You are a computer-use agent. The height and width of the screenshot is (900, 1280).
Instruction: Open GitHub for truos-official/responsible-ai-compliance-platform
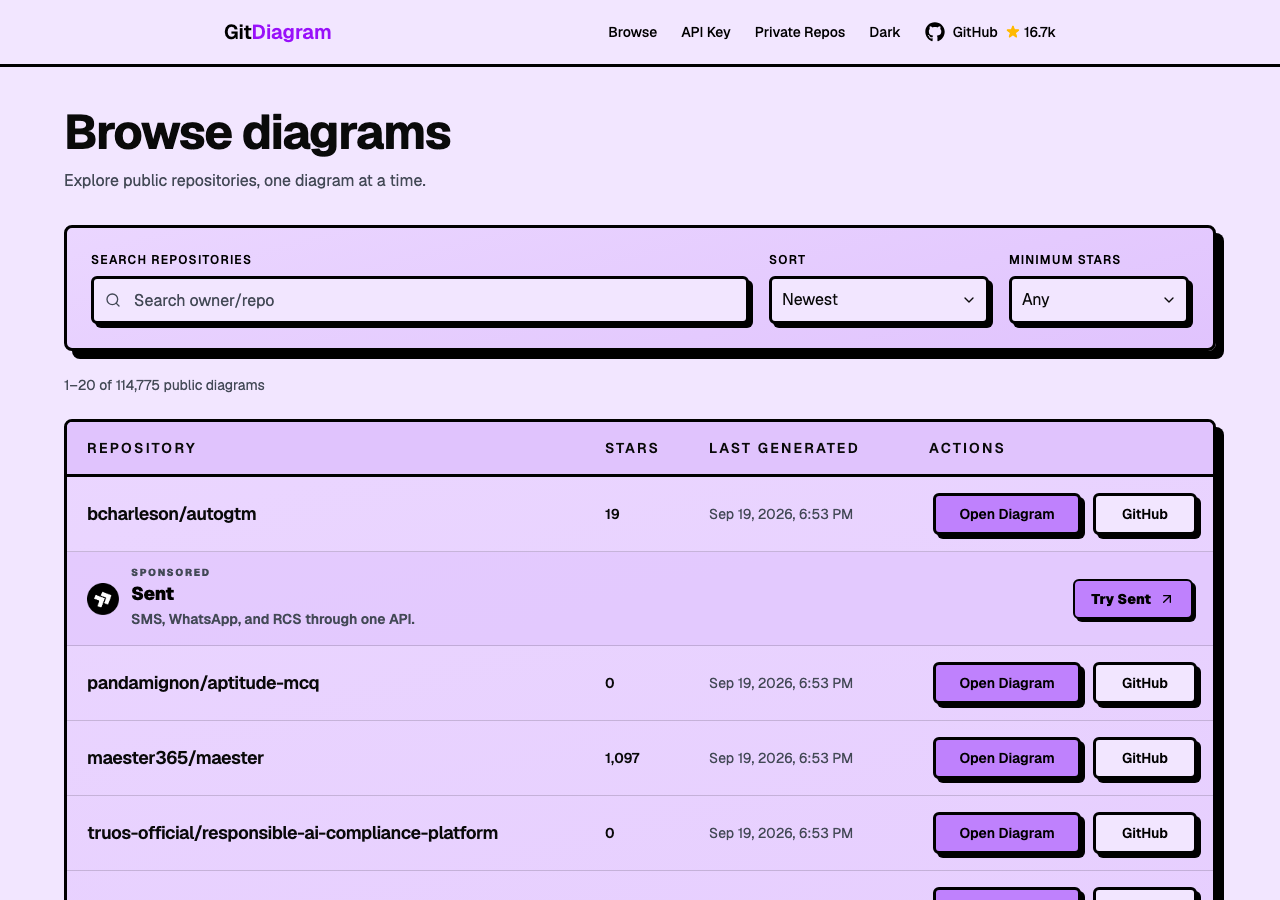point(1145,833)
